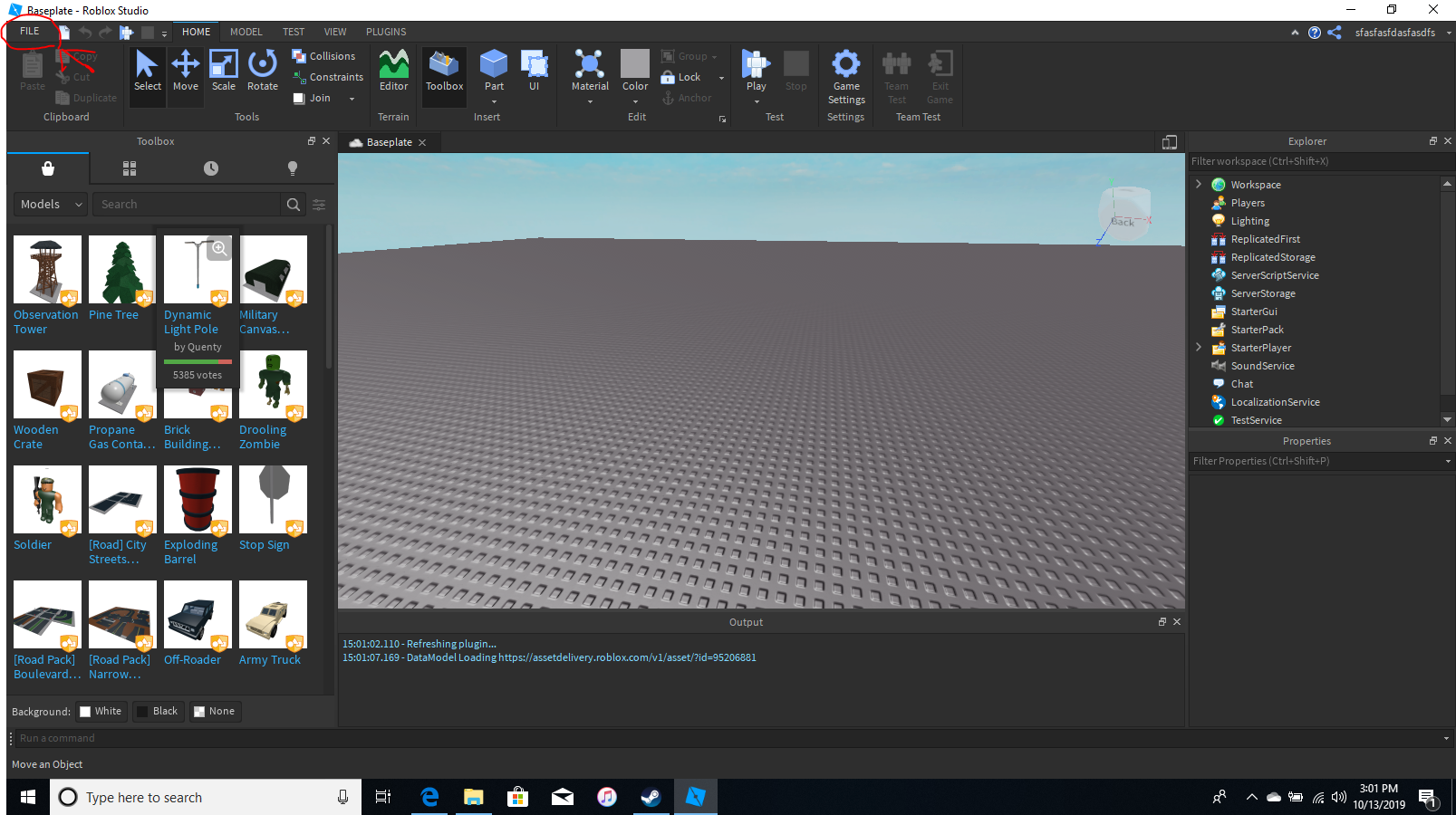Viewport: 1456px width, 815px height.
Task: Insert the Pine Tree thumbnail model
Action: 122,270
